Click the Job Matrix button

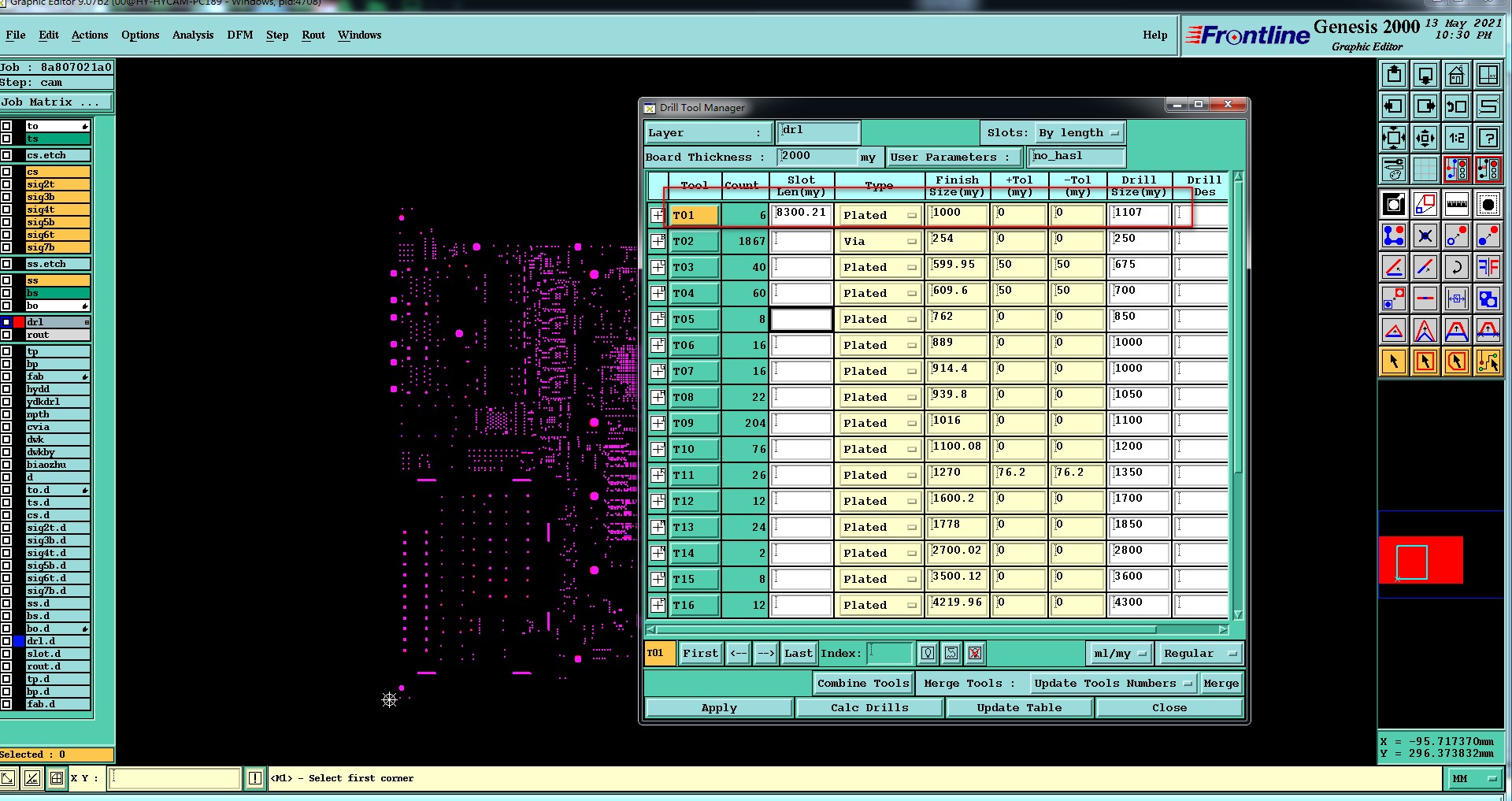point(56,102)
